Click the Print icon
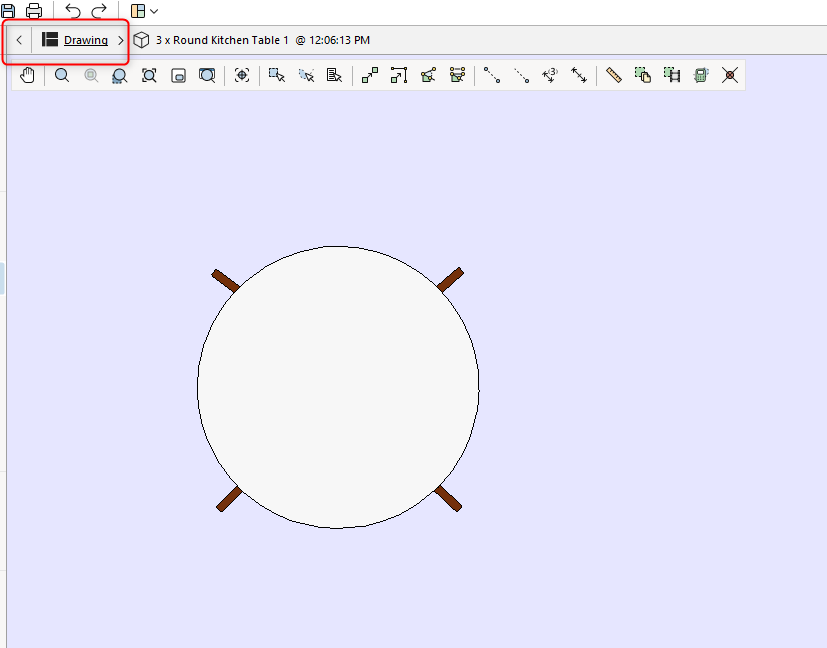Viewport: 827px width, 648px height. [x=34, y=11]
